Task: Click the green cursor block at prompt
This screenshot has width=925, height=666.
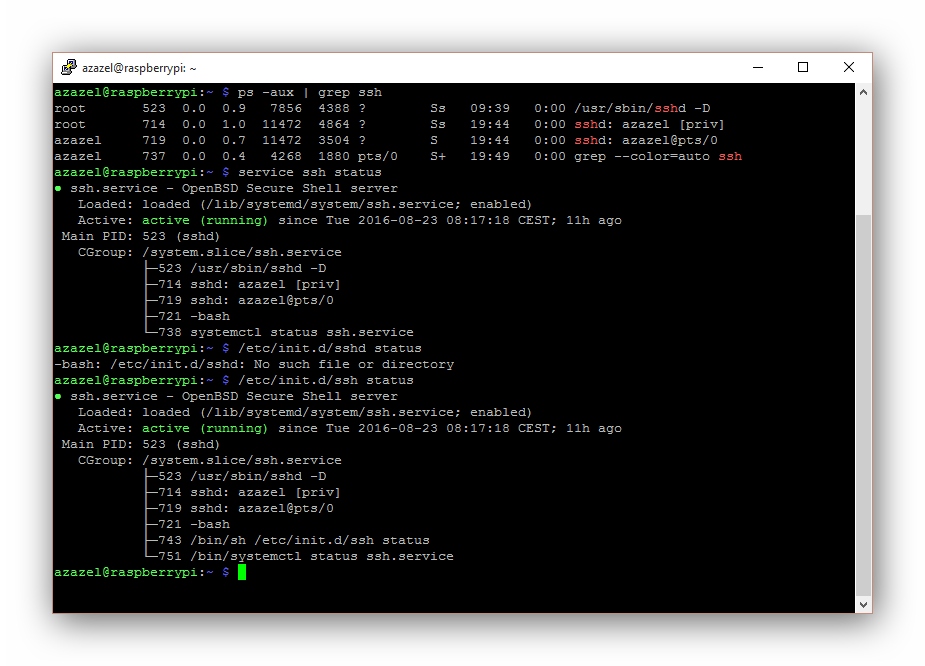Action: (x=242, y=572)
